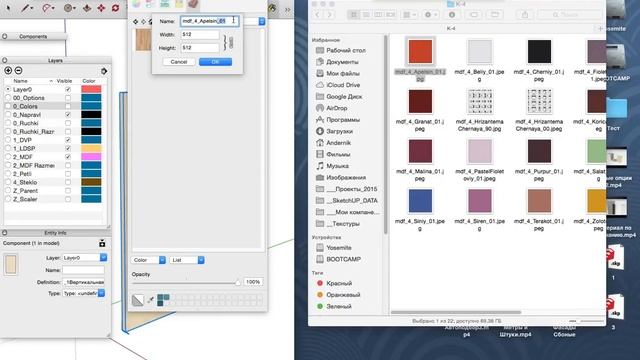The height and width of the screenshot is (360, 640).
Task: Click the Color column header in Layers
Action: (89, 81)
